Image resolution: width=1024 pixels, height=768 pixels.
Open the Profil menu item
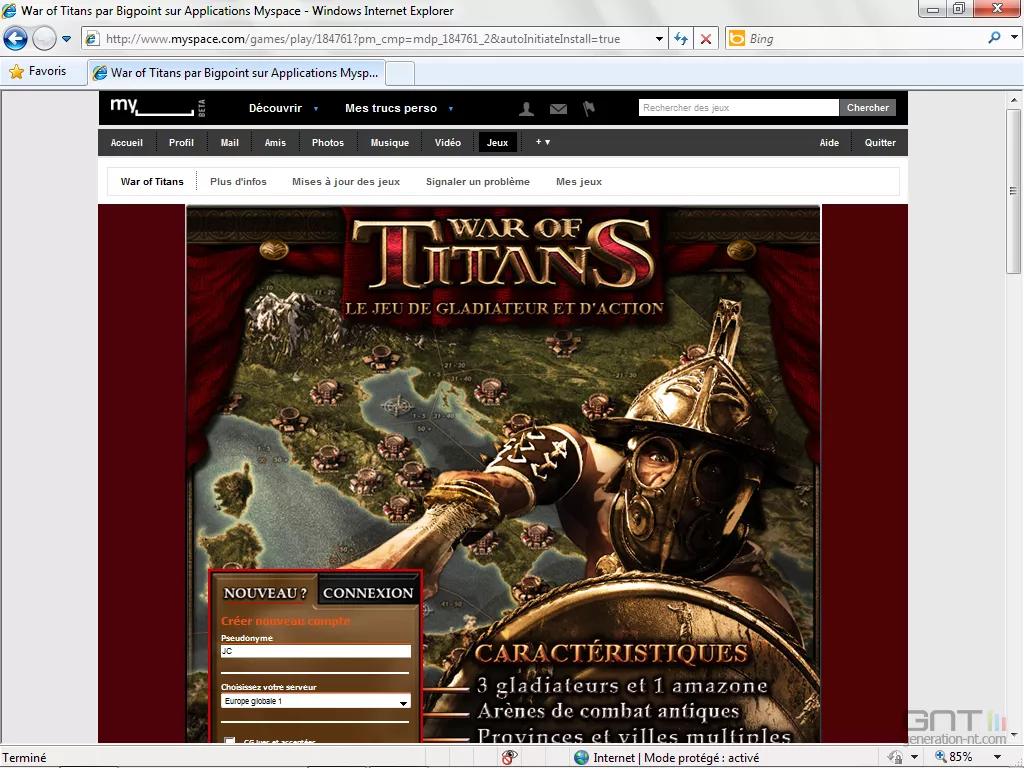point(181,142)
